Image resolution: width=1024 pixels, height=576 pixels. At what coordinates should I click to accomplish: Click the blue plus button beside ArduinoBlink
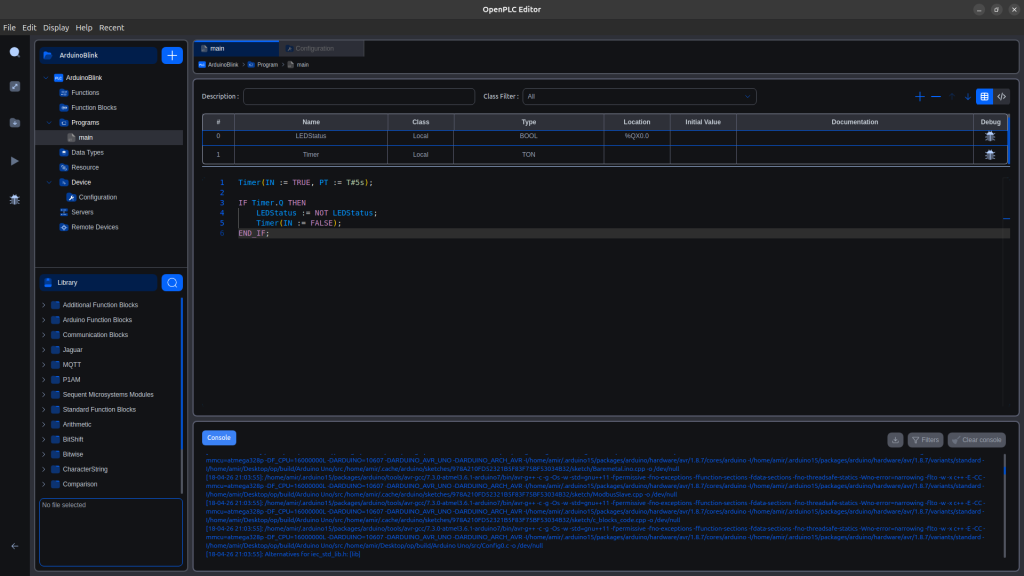[x=172, y=56]
